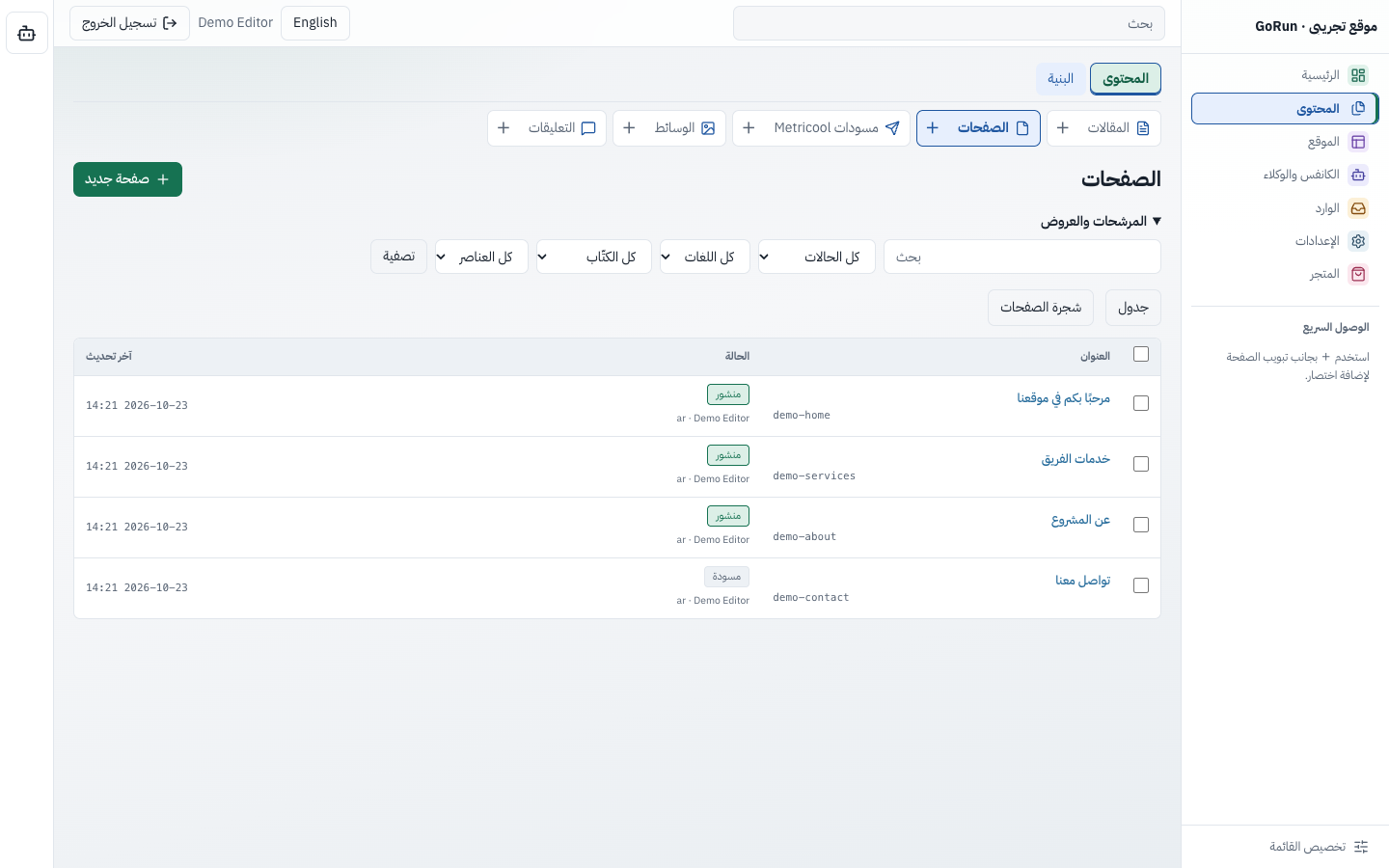Click the تصفية filter button

(398, 257)
